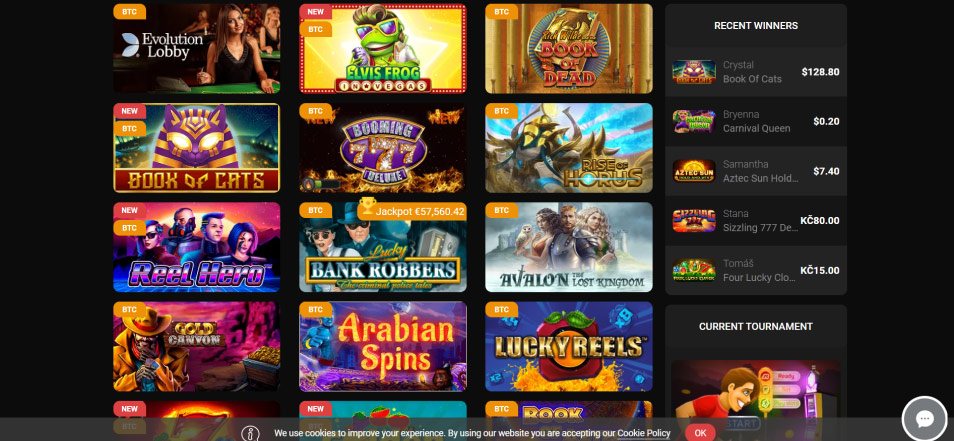Play Elvis Frog in Vegas
Image resolution: width=954 pixels, height=441 pixels.
point(383,49)
